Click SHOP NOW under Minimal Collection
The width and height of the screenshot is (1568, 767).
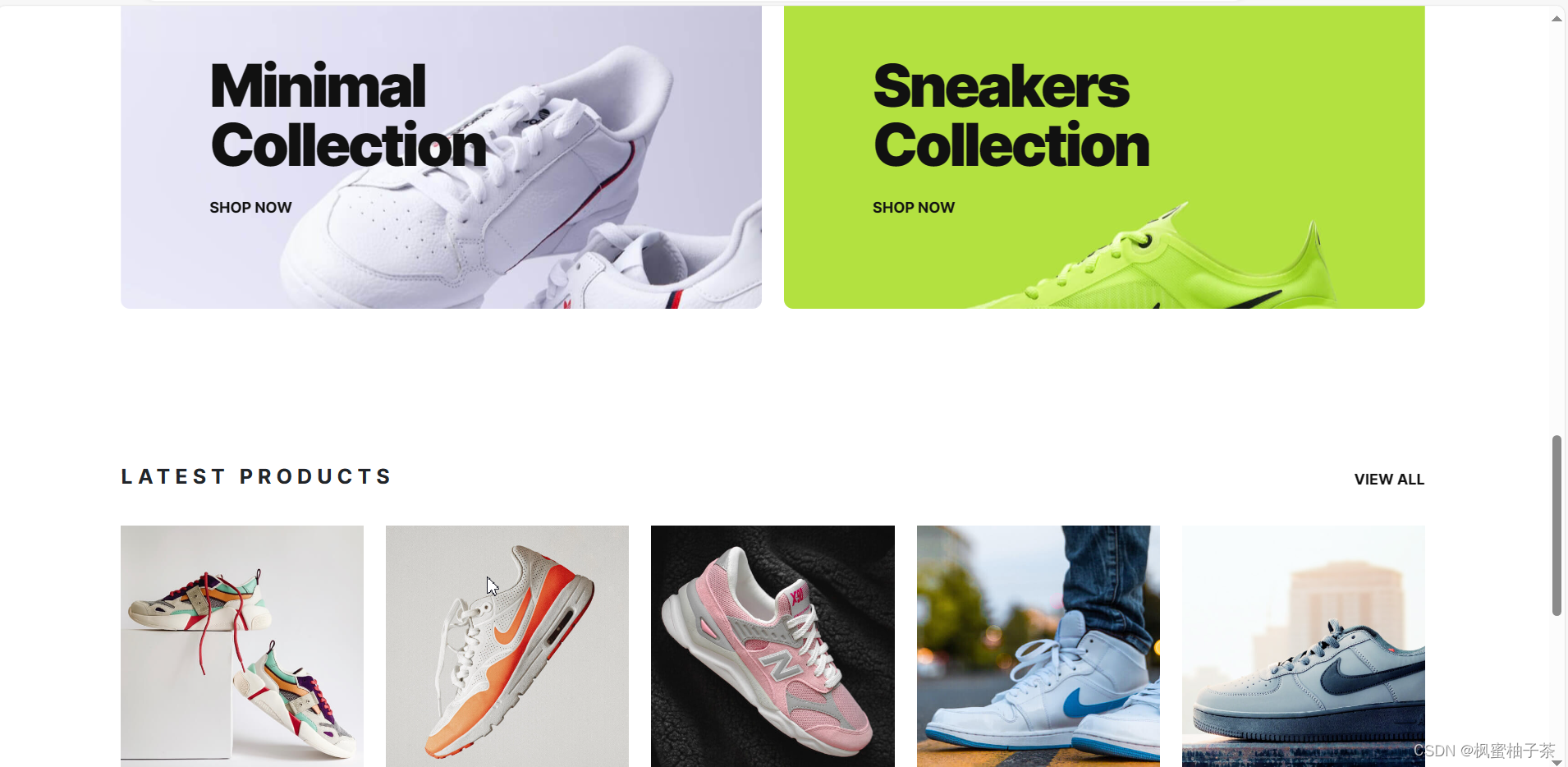250,208
